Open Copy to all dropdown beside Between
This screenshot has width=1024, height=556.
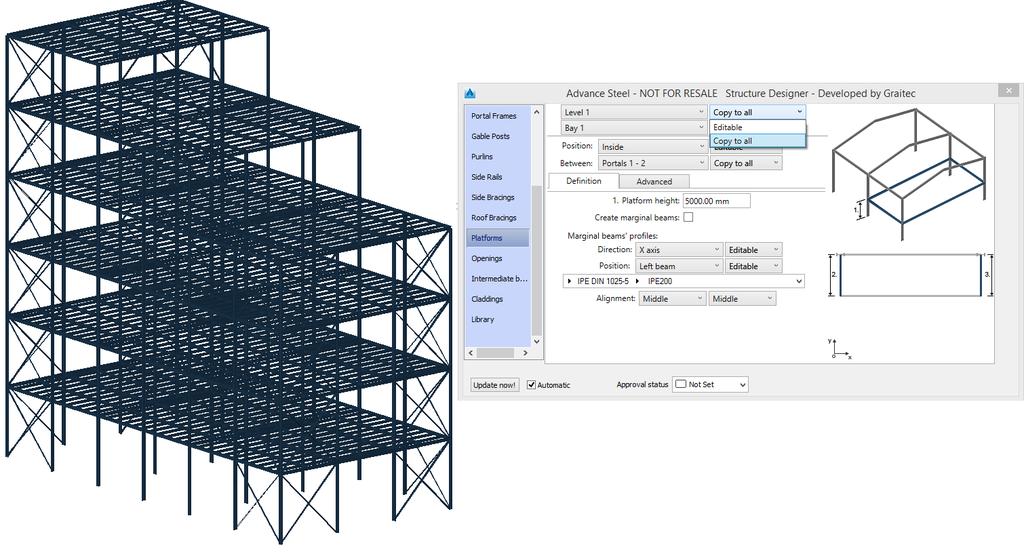point(746,163)
